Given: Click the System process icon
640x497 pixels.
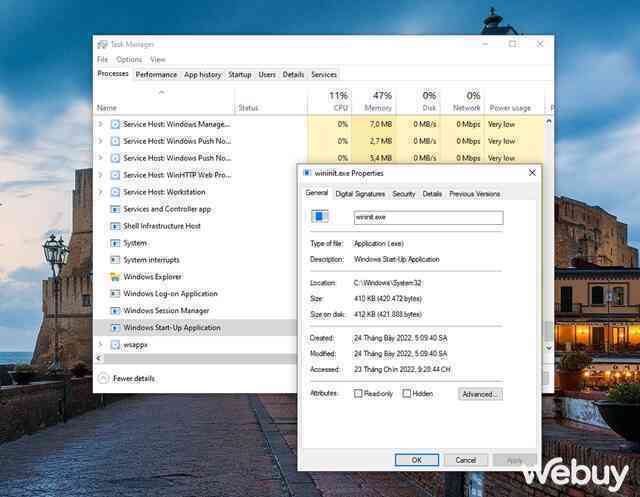Looking at the screenshot, I should [x=116, y=243].
